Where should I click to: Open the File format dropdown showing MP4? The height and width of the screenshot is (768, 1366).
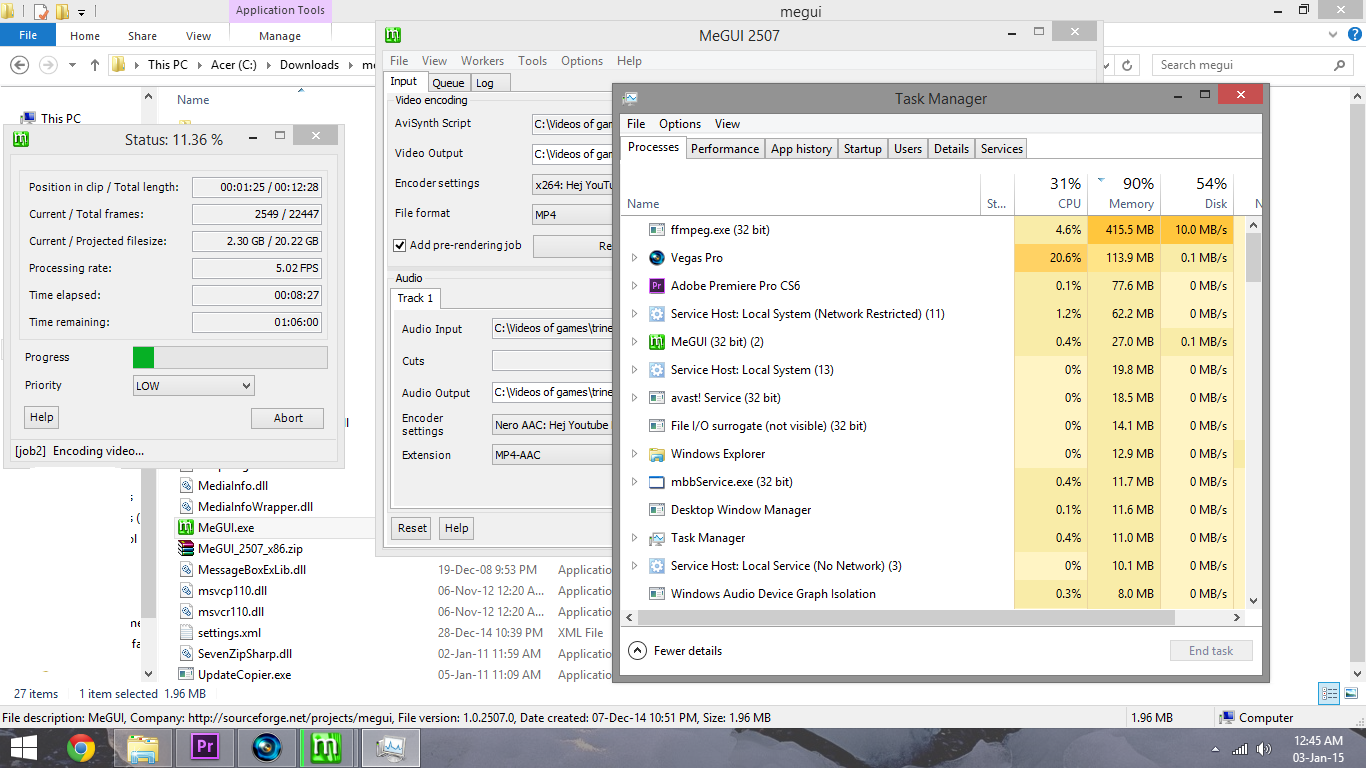pyautogui.click(x=573, y=214)
